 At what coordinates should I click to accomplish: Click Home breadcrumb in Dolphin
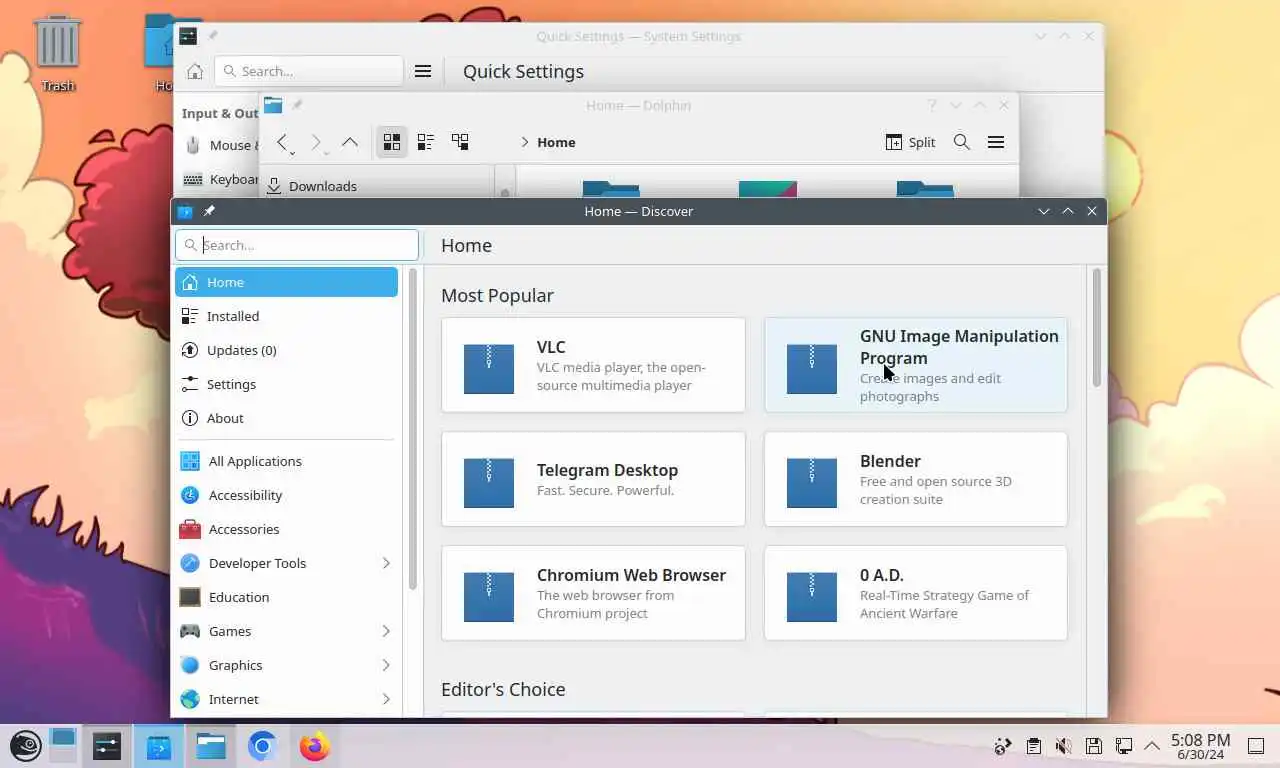(x=556, y=142)
